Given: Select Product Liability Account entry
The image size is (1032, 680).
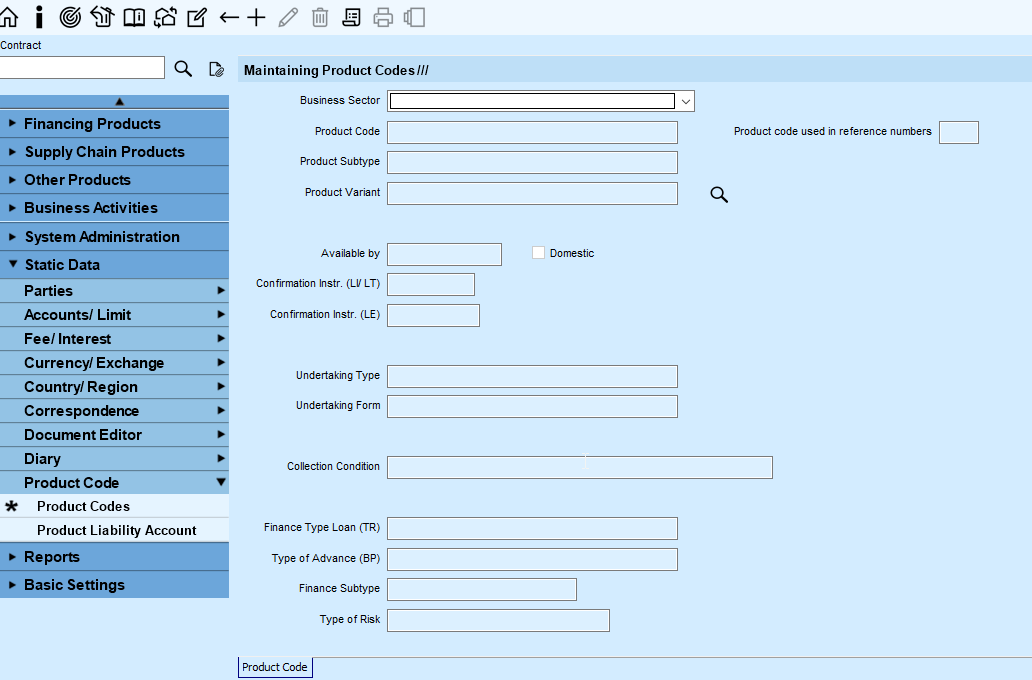Looking at the screenshot, I should point(115,530).
